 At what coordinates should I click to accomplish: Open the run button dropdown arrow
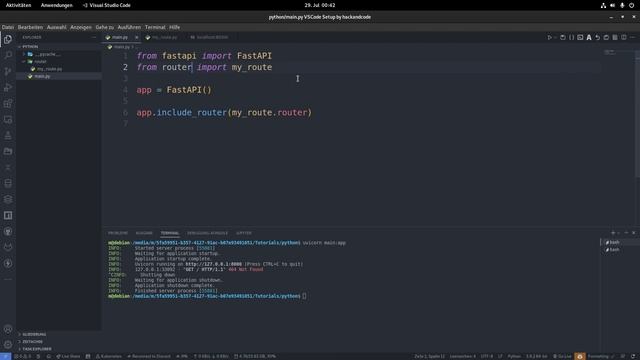tap(555, 37)
